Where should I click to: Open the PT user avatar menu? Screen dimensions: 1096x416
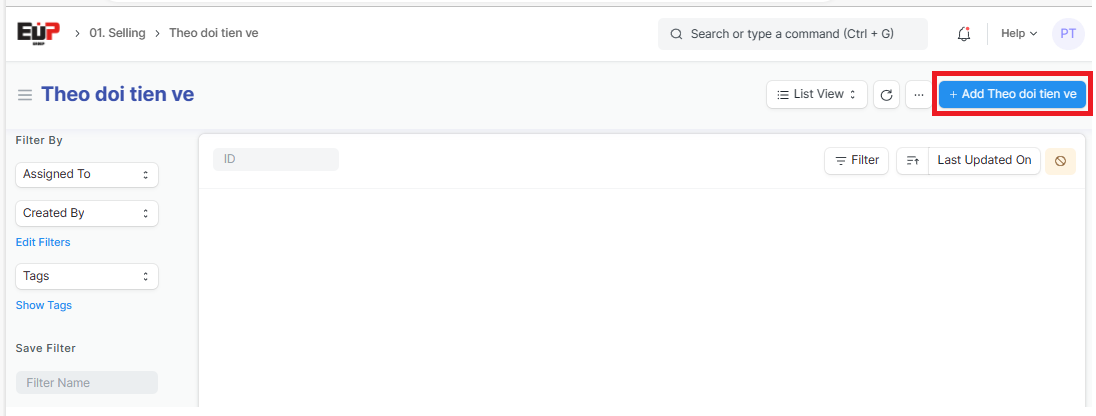click(x=1068, y=34)
